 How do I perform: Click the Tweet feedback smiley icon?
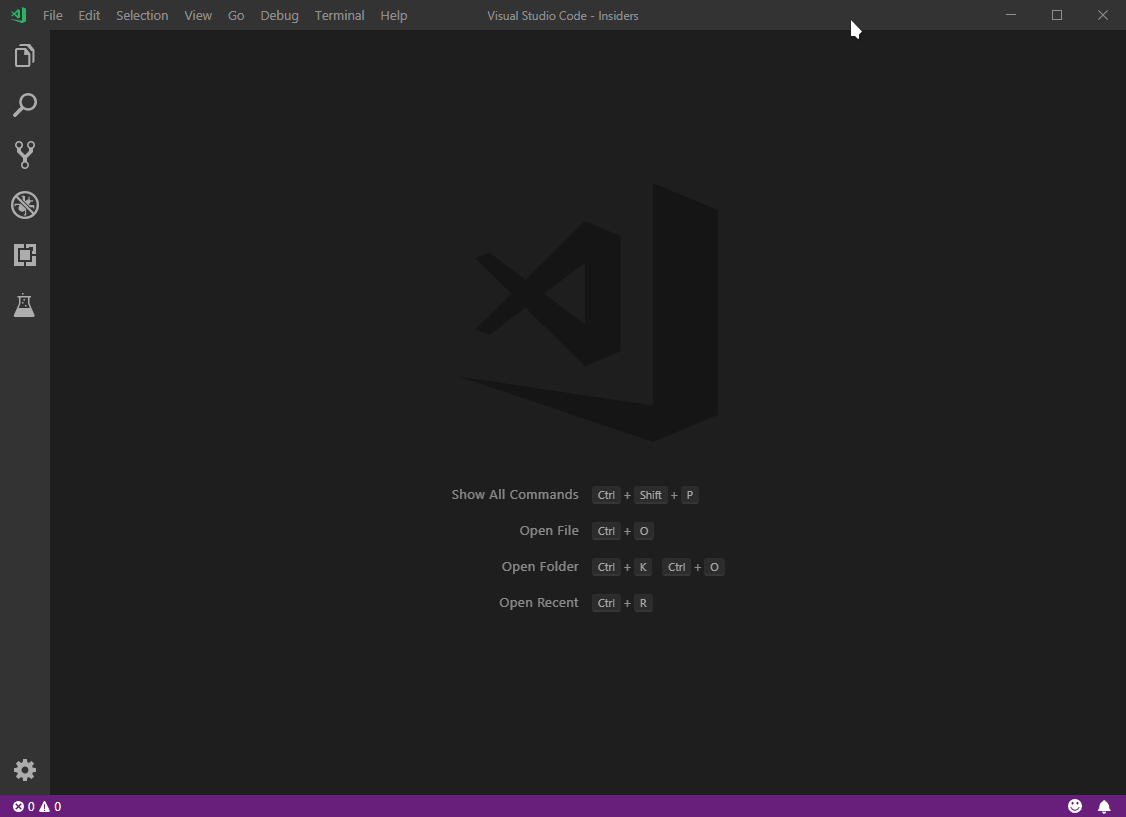point(1075,806)
